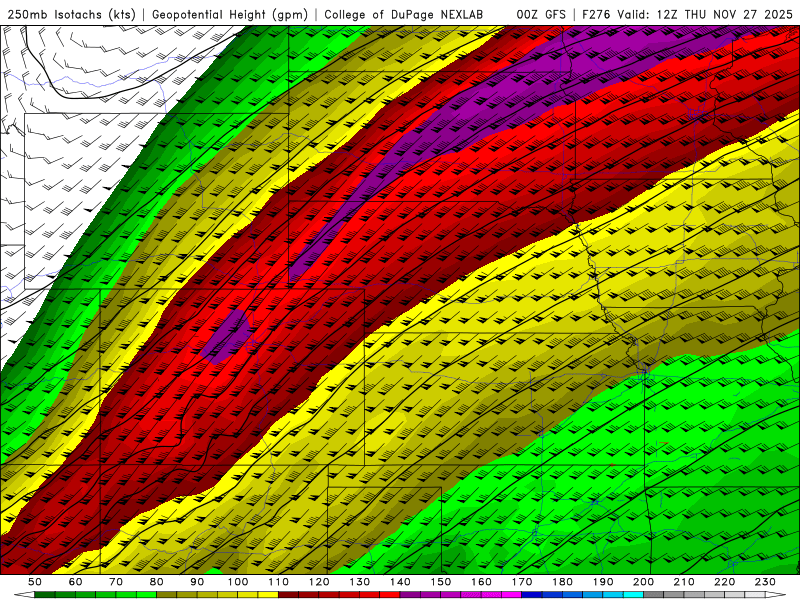Click the "230" color scale label
This screenshot has width=800, height=600.
tap(765, 582)
